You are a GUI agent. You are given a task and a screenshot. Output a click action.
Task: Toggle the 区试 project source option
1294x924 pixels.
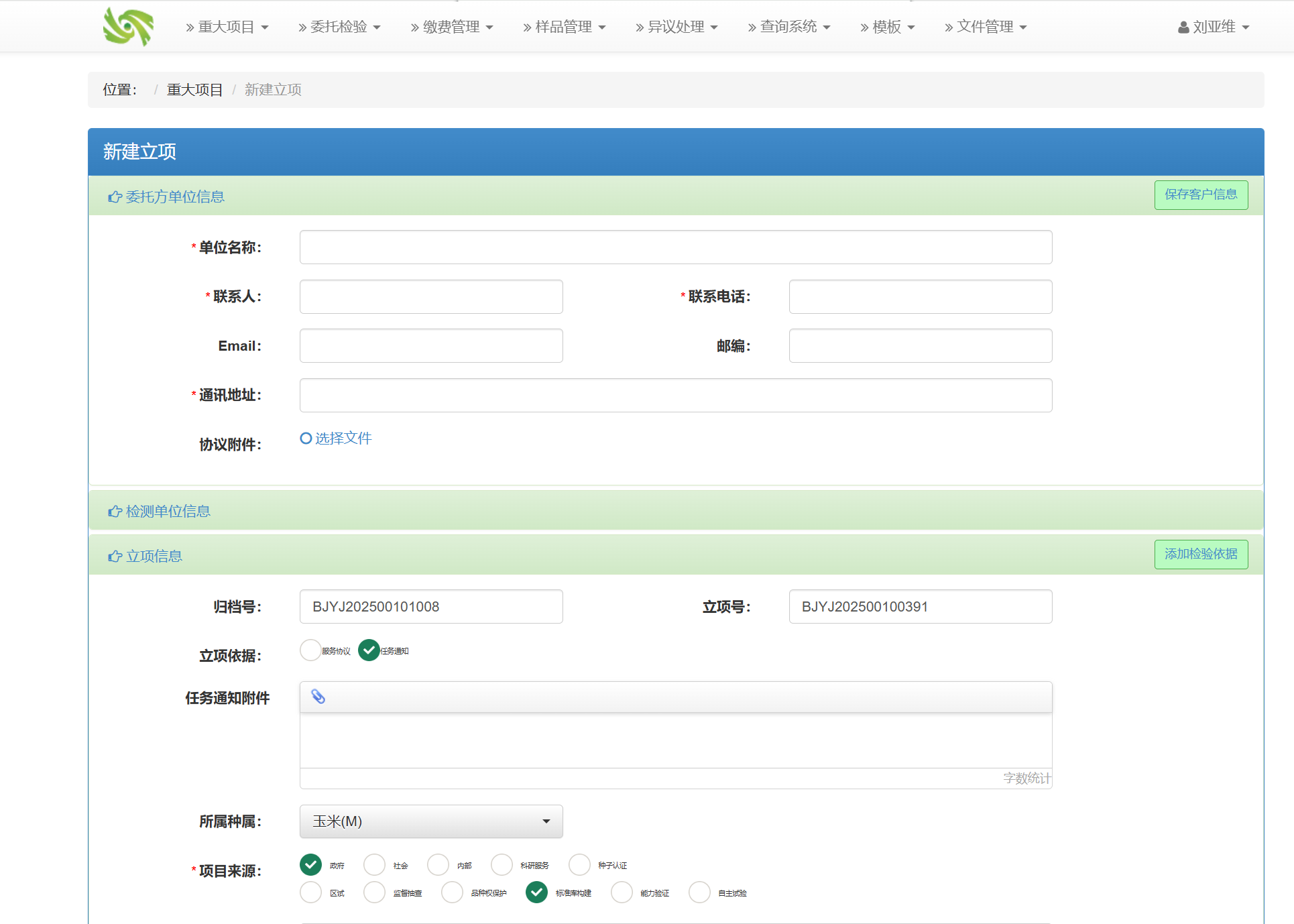[x=310, y=892]
